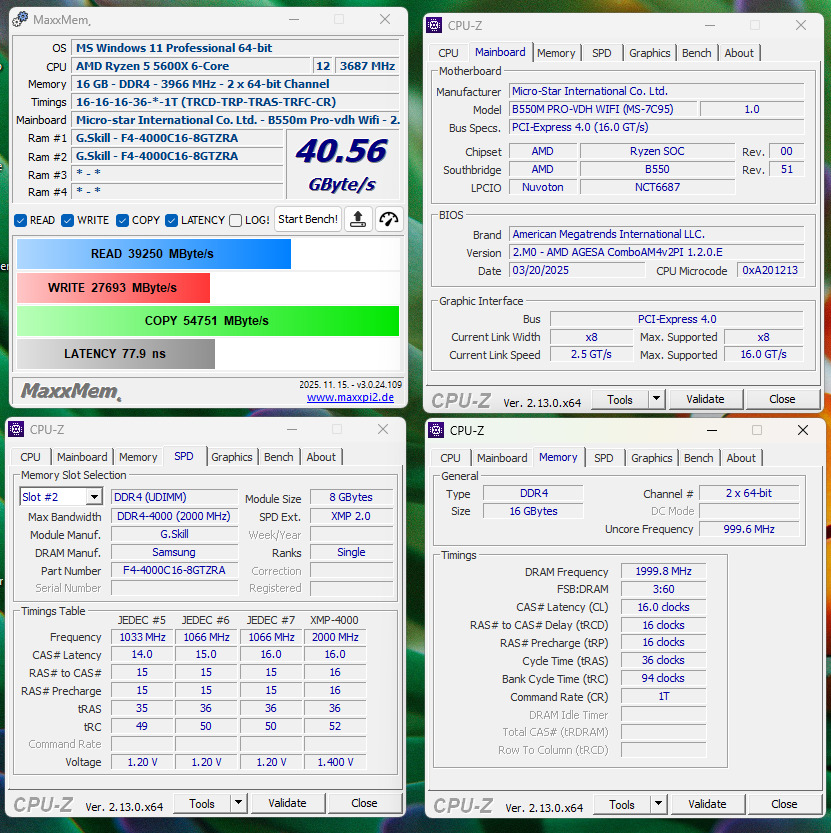Toggle the LATENCY checkbox in MaxxMem
831x833 pixels.
172,220
